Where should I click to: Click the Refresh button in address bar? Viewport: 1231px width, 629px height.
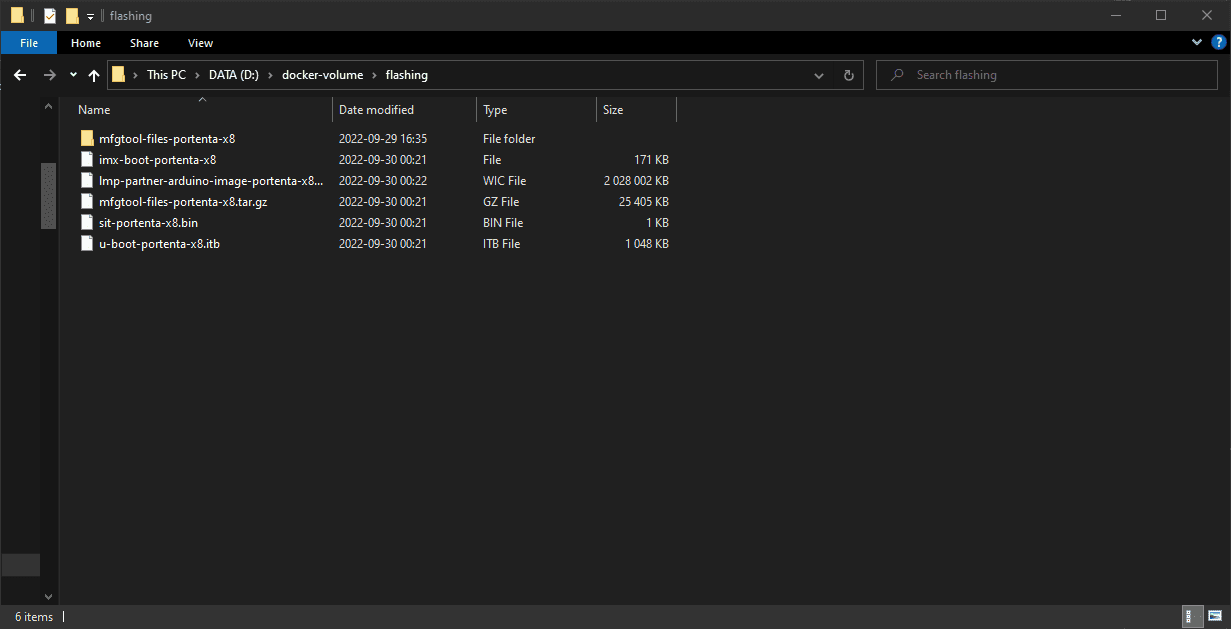pyautogui.click(x=849, y=75)
